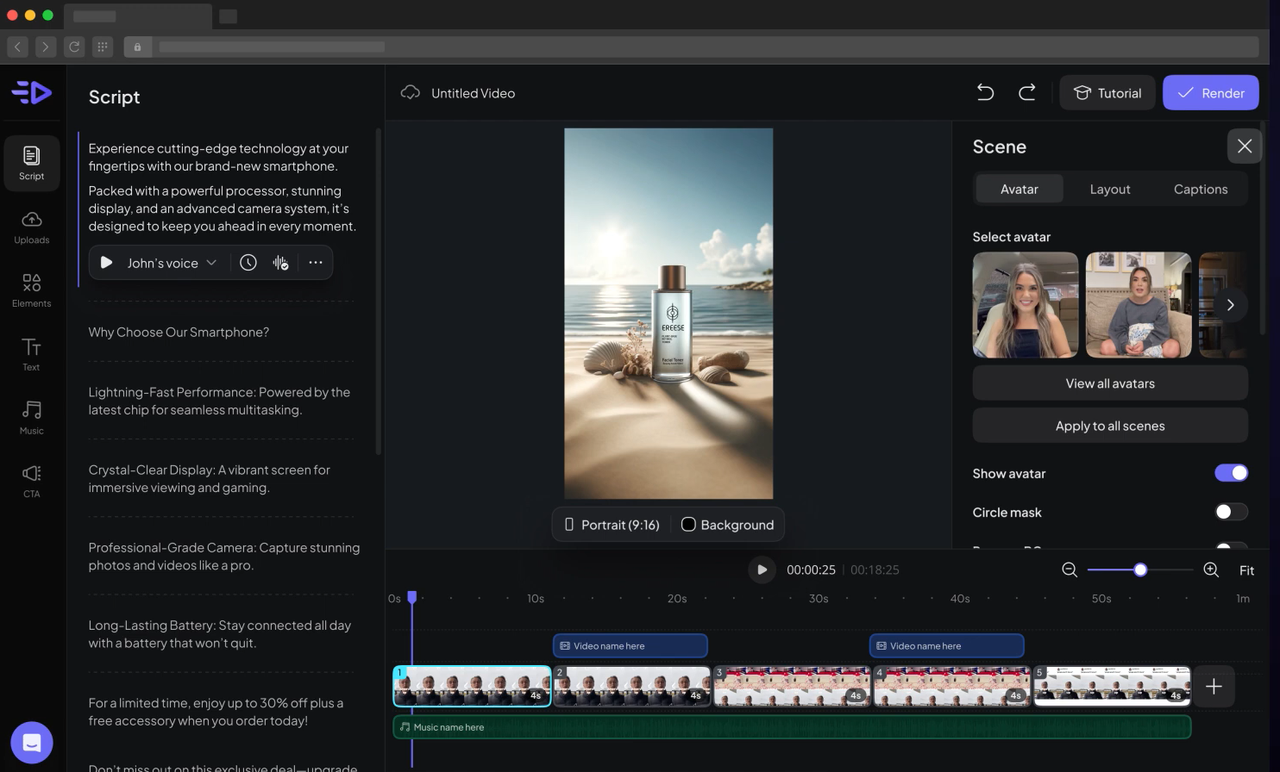Screen dimensions: 1280x772
Task: Click View all avatars
Action: [x=1110, y=383]
